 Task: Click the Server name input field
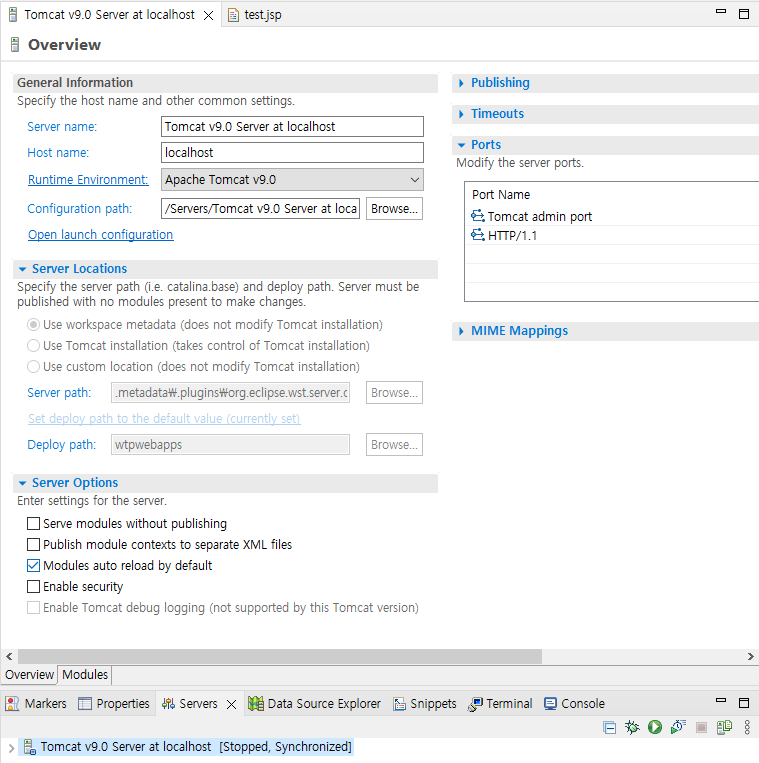292,127
